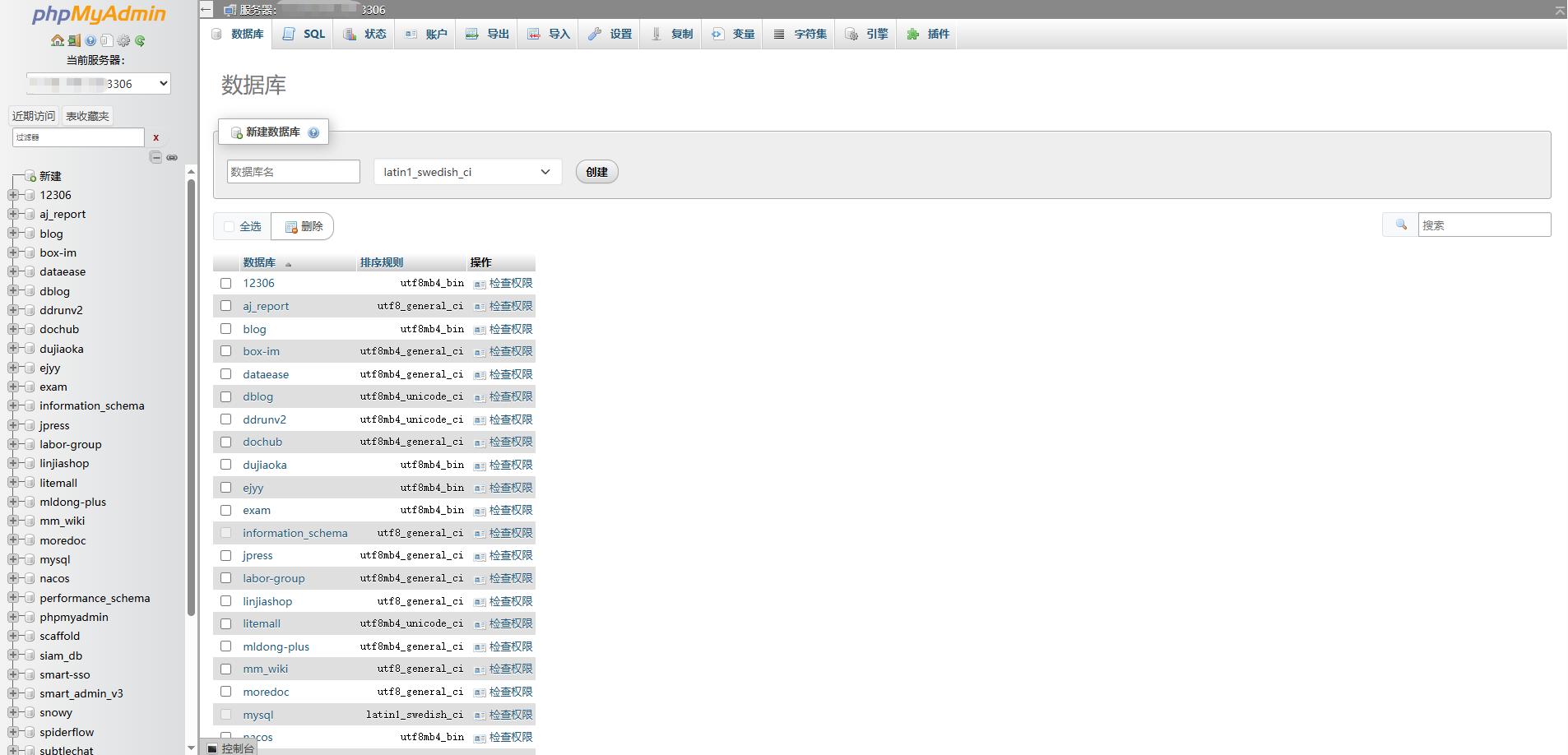Enable the 全选 select-all checkbox
This screenshot has width=1568, height=755.
[x=229, y=226]
